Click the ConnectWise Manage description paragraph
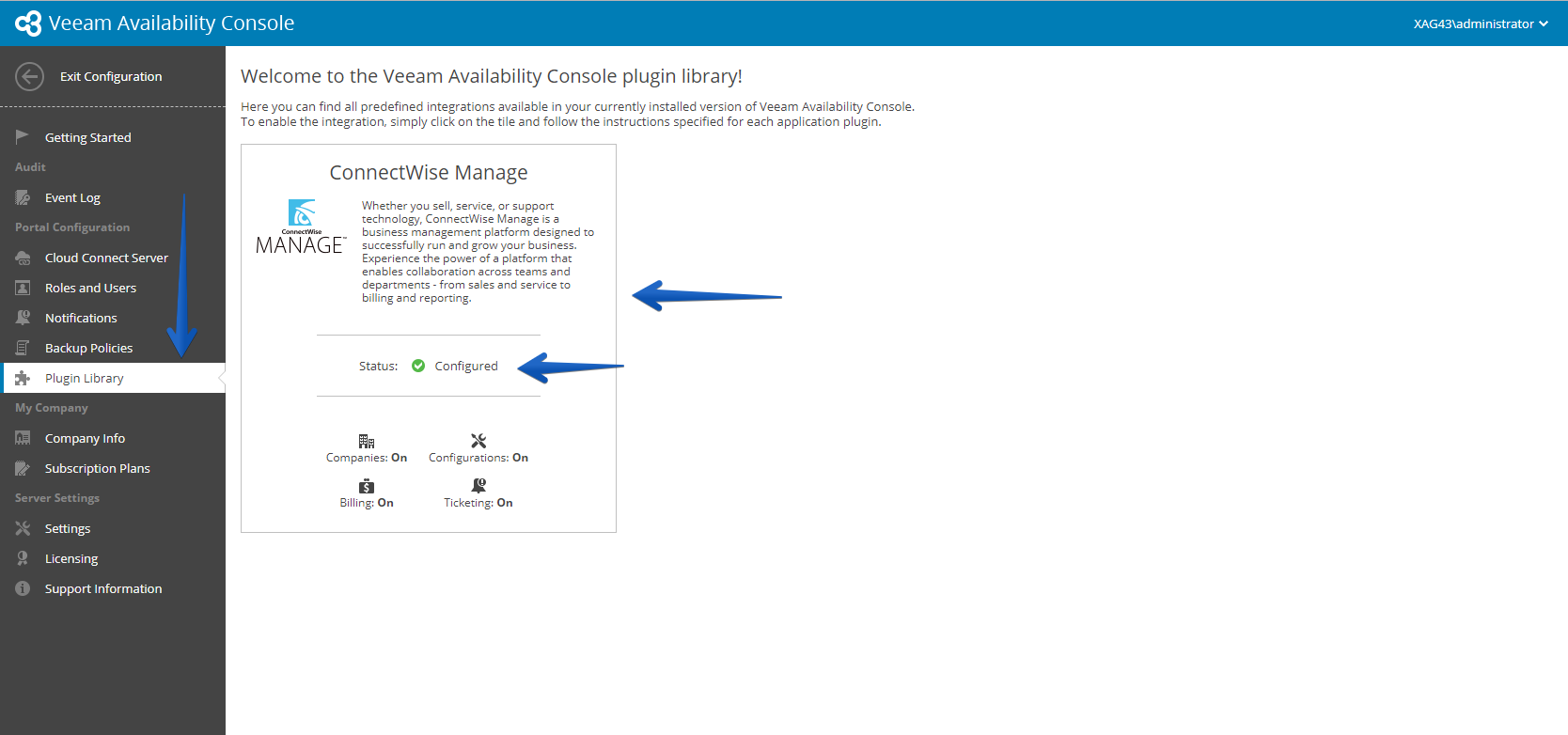 point(478,252)
